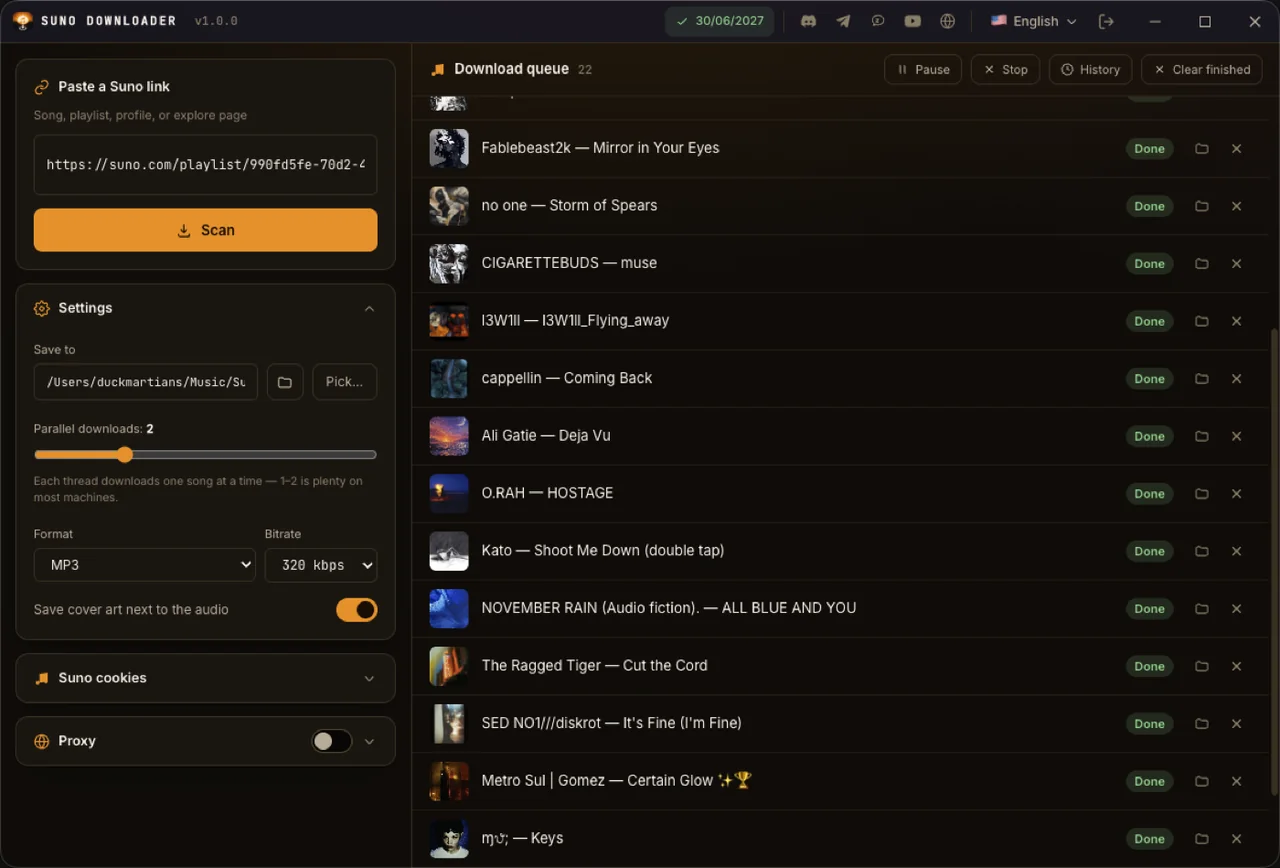Image resolution: width=1280 pixels, height=868 pixels.
Task: Remove cappellin — Coming Back from queue
Action: [x=1236, y=379]
